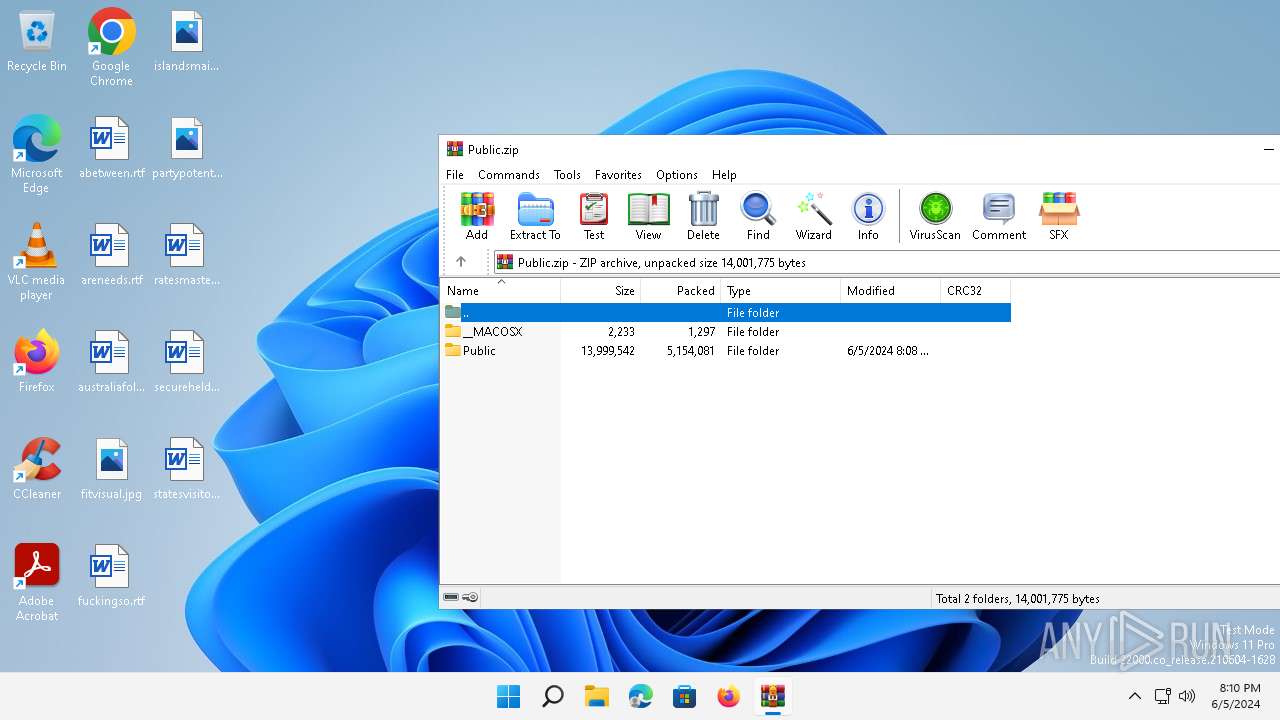
Task: Go up one folder level arrow
Action: [461, 262]
